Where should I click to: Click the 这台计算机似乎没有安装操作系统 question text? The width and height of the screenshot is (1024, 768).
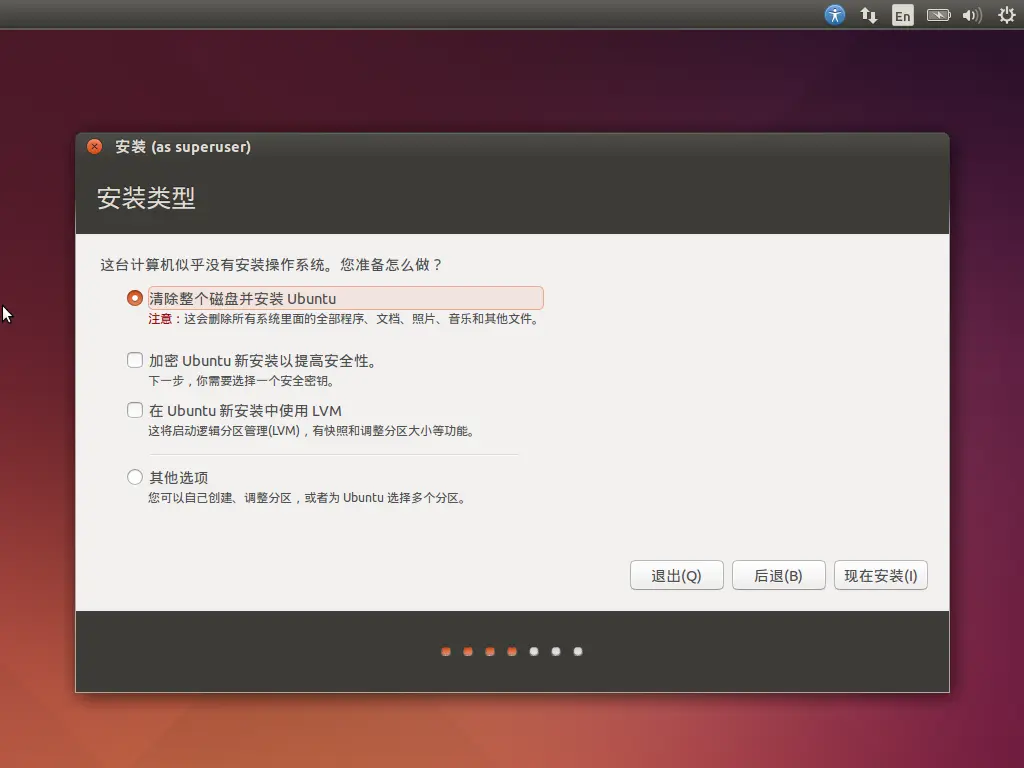point(271,264)
